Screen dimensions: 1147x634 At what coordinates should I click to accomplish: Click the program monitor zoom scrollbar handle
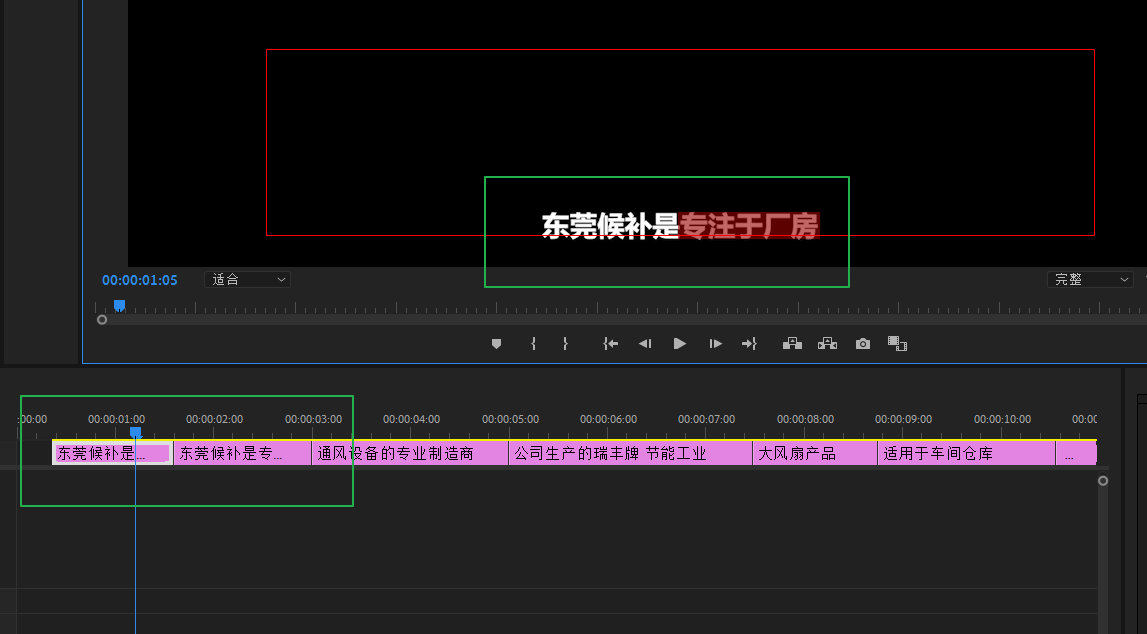click(x=102, y=320)
